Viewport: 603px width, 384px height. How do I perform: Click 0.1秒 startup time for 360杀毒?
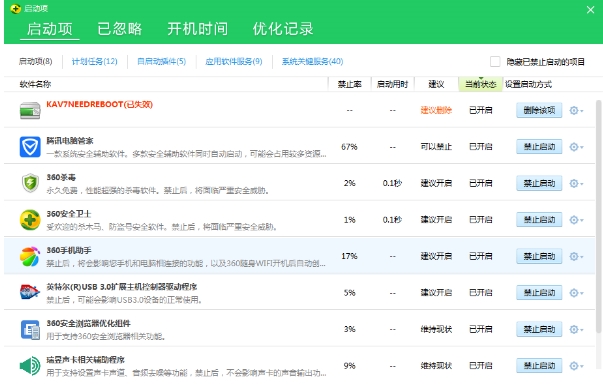pyautogui.click(x=392, y=183)
